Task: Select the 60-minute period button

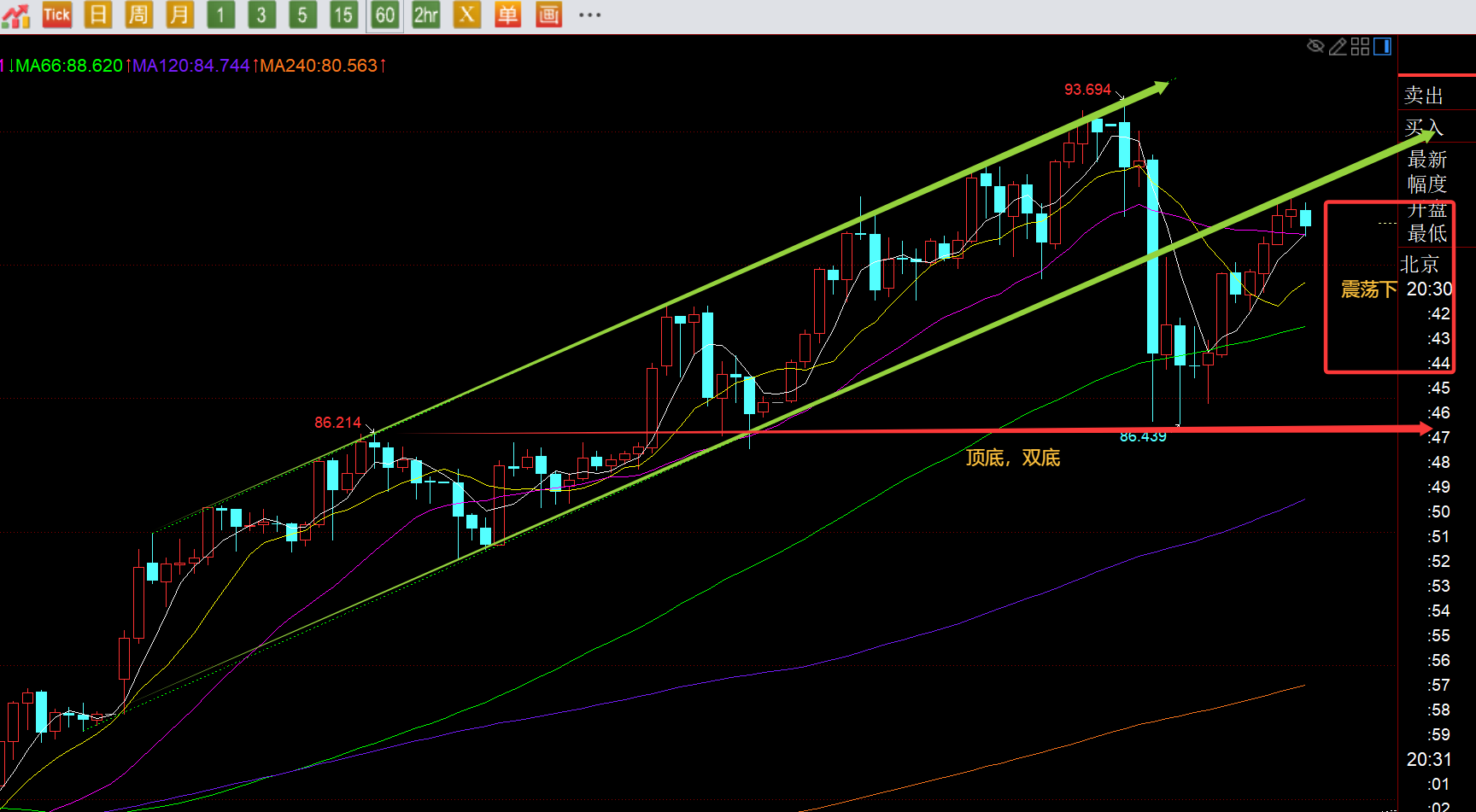Action: pyautogui.click(x=384, y=15)
